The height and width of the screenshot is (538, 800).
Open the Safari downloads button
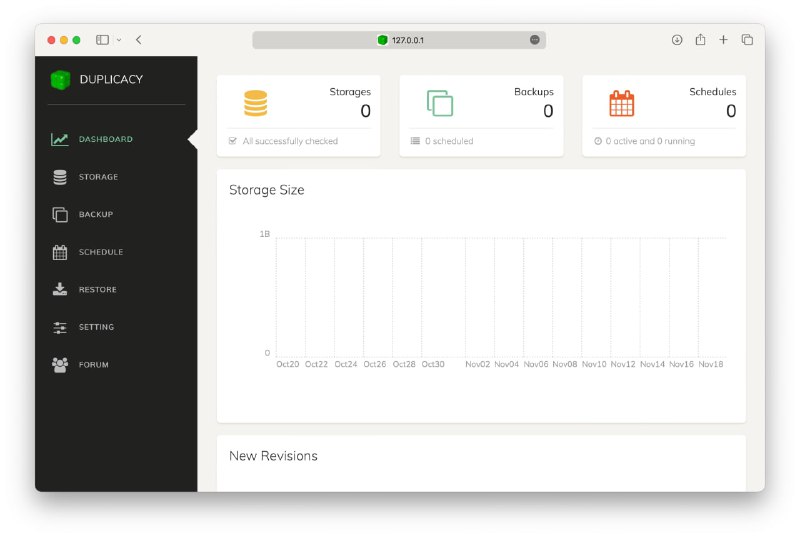pyautogui.click(x=677, y=40)
